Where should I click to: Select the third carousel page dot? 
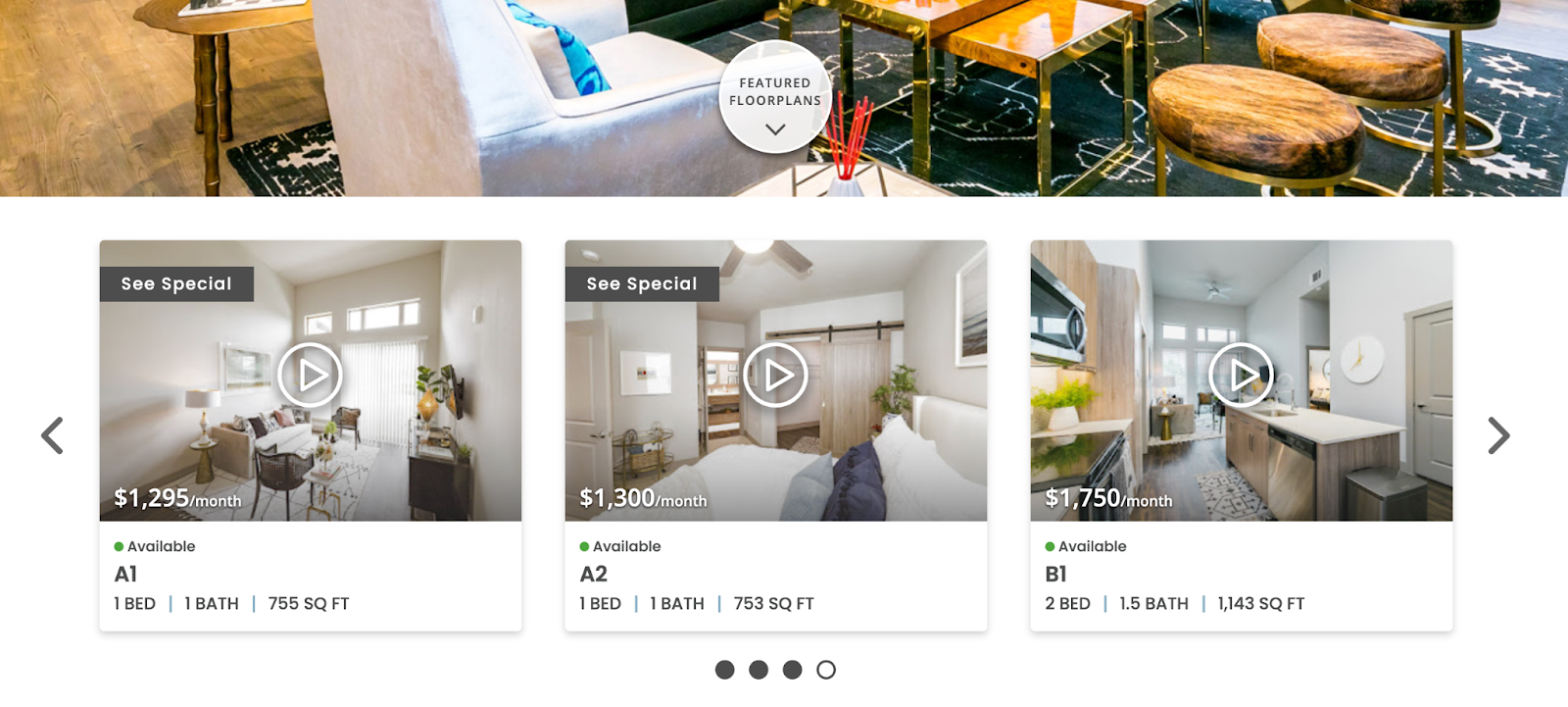click(793, 670)
